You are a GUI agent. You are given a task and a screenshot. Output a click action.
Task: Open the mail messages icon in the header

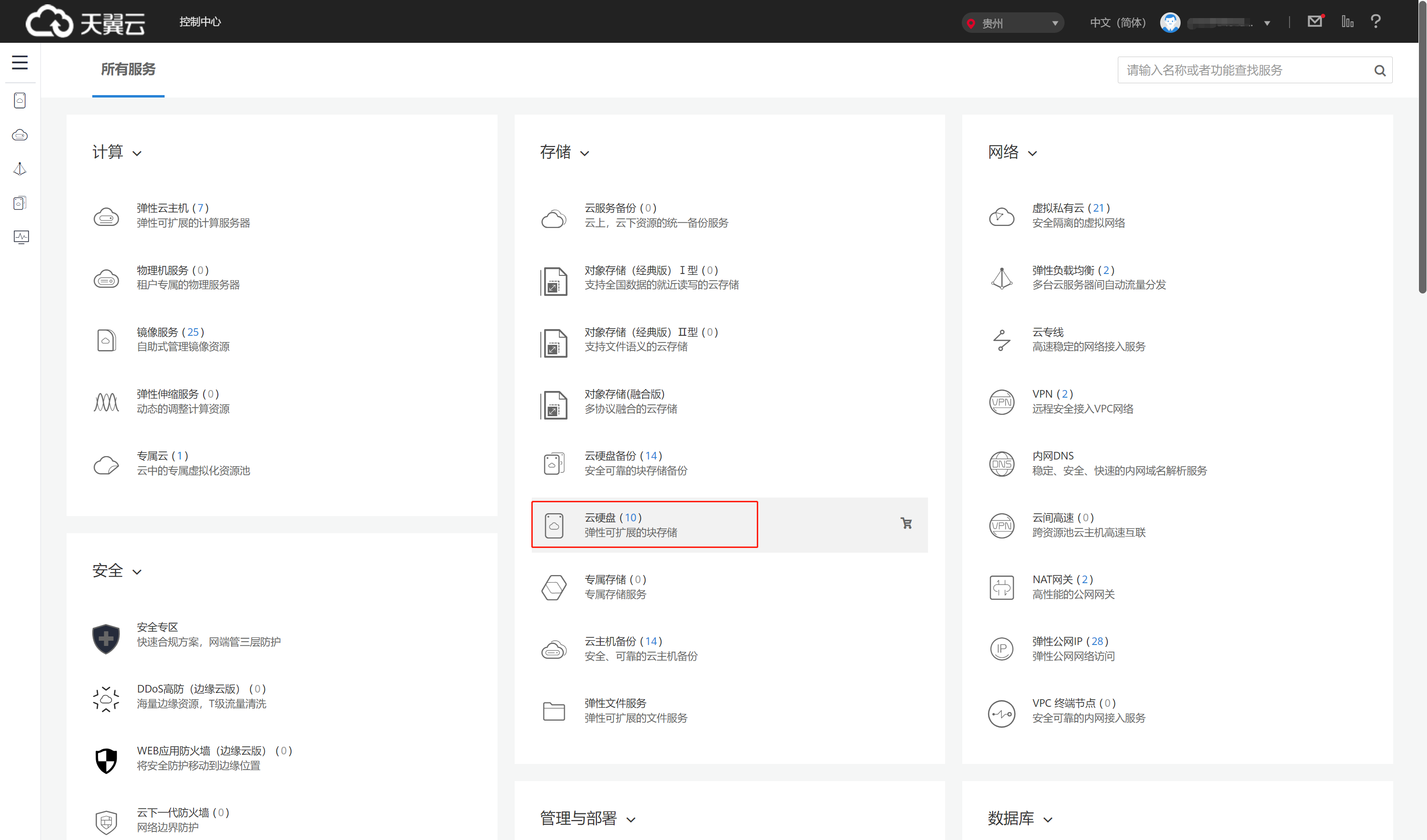[x=1314, y=21]
